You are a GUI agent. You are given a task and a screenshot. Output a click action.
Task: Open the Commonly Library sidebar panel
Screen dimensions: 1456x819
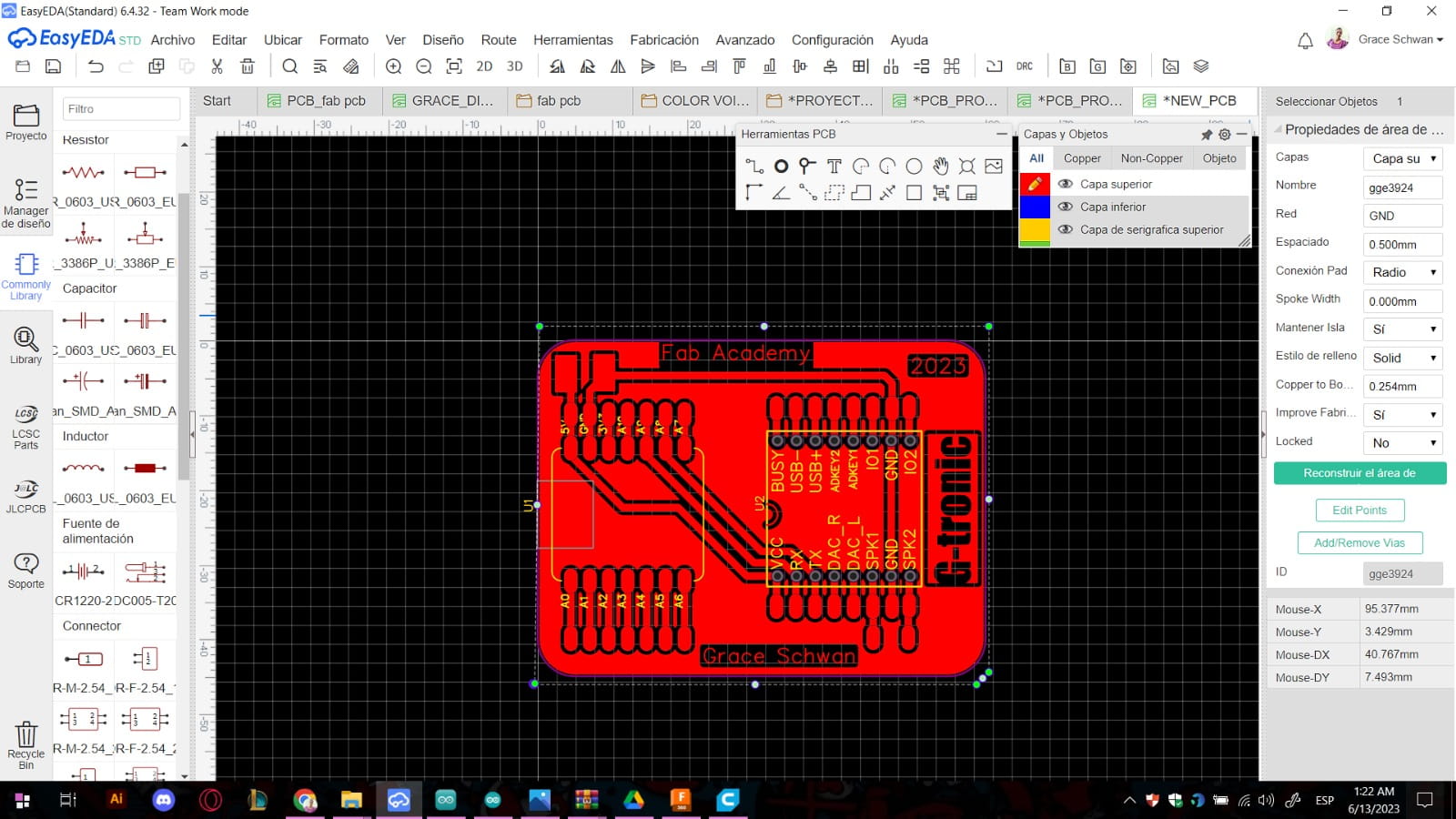tap(26, 276)
